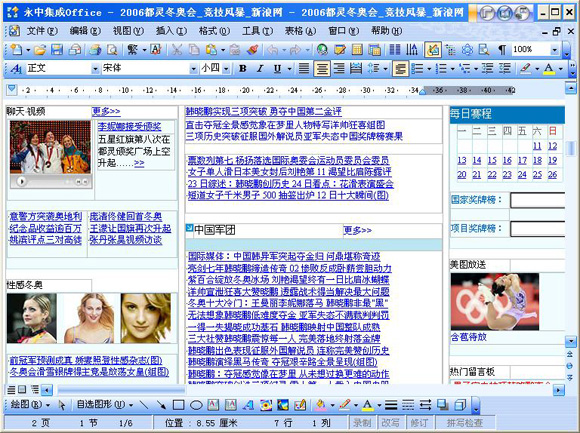Viewport: 580px width, 433px height.
Task: Expand the numbered list dropdown arrow
Action: (452, 69)
